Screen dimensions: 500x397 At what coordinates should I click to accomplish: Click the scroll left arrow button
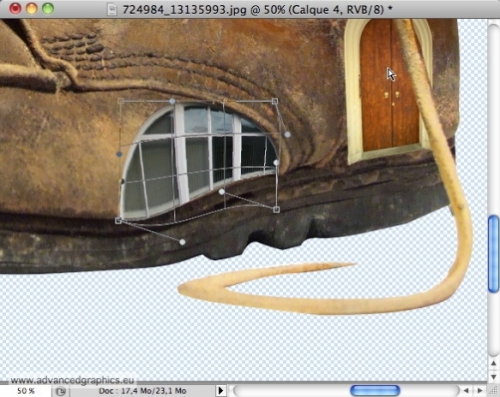pos(466,390)
